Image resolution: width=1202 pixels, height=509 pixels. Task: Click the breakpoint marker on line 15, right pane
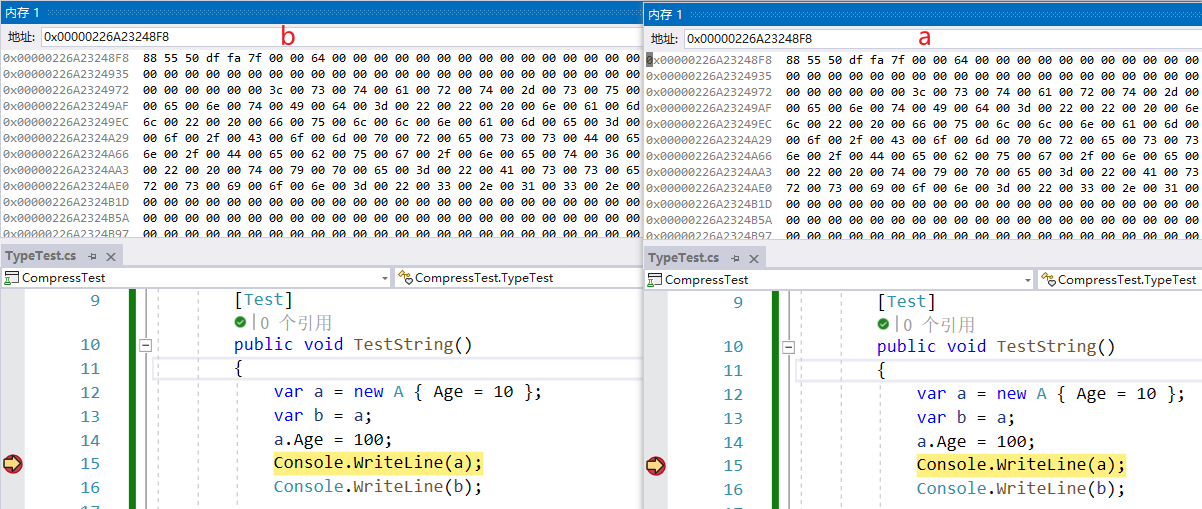pyautogui.click(x=656, y=465)
